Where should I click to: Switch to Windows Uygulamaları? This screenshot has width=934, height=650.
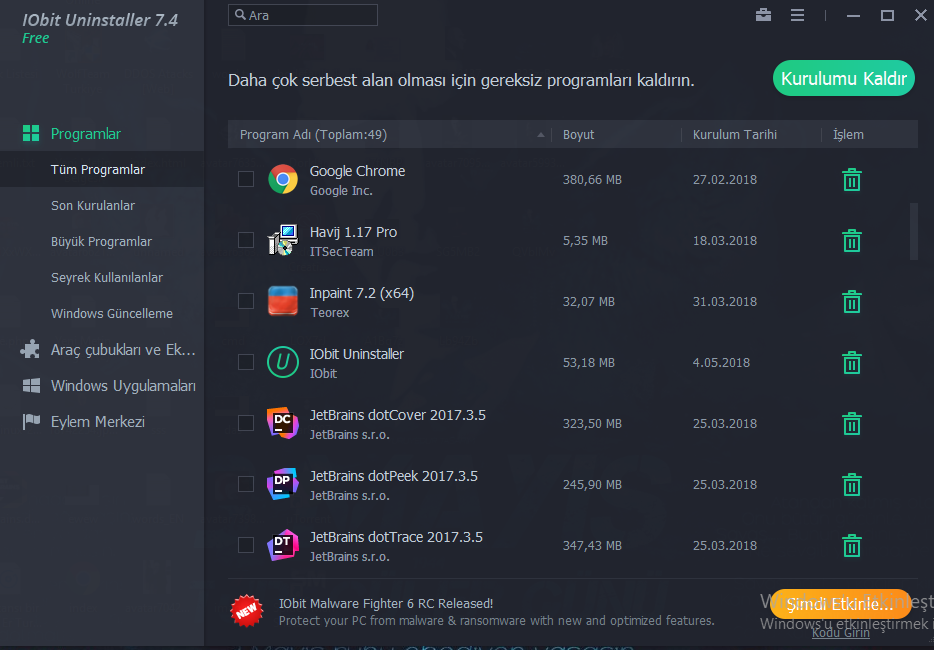(123, 385)
